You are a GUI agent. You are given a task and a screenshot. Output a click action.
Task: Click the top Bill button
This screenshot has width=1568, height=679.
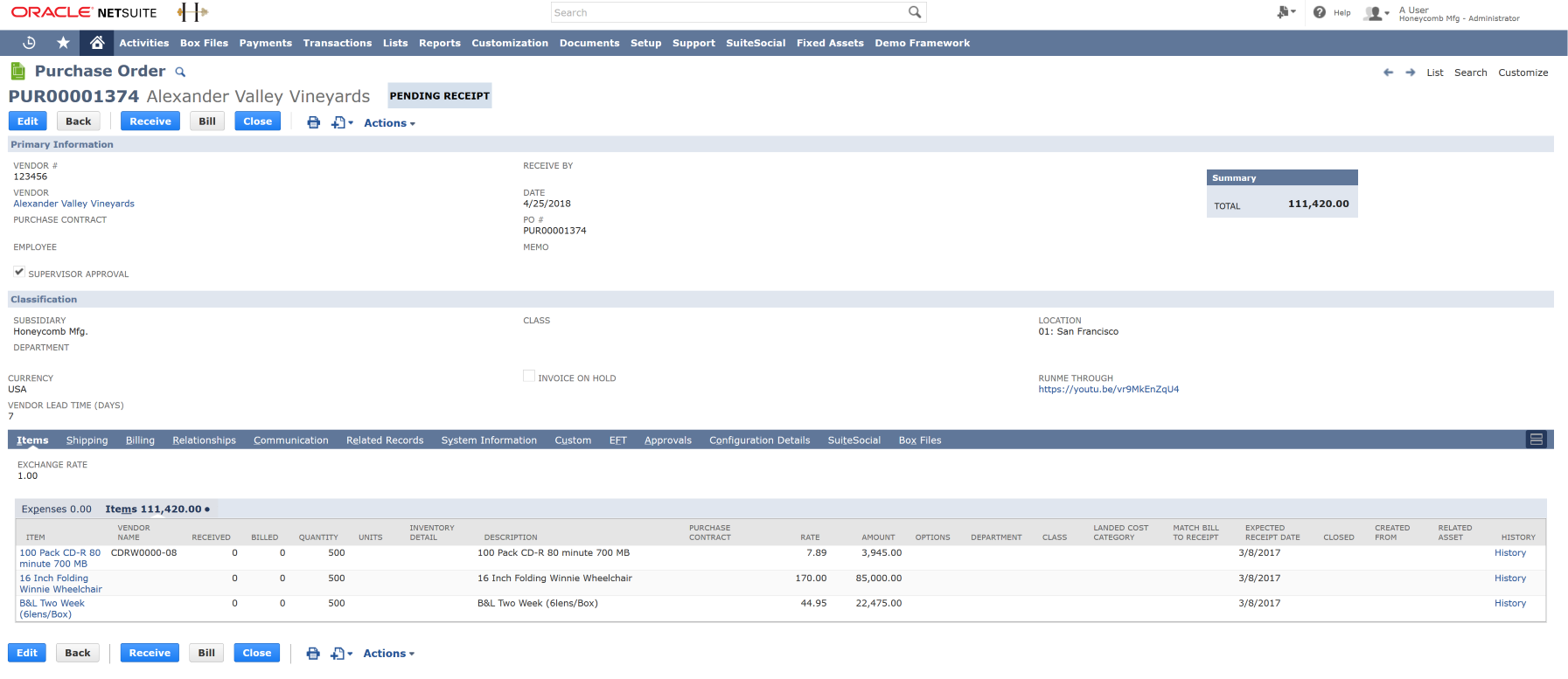coord(207,121)
